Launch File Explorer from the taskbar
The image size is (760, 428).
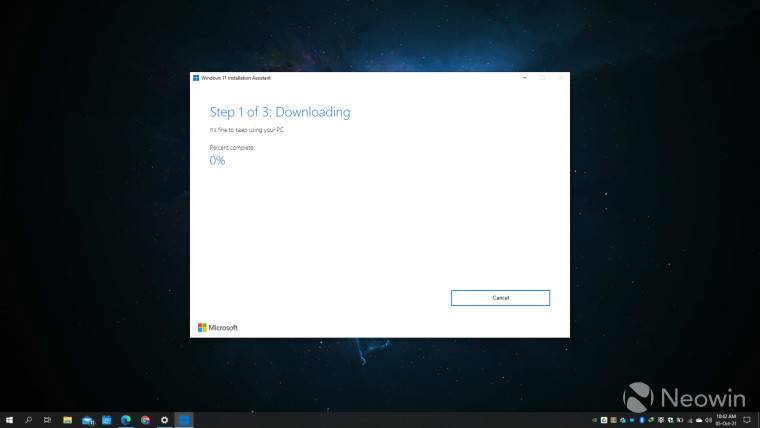(67, 420)
